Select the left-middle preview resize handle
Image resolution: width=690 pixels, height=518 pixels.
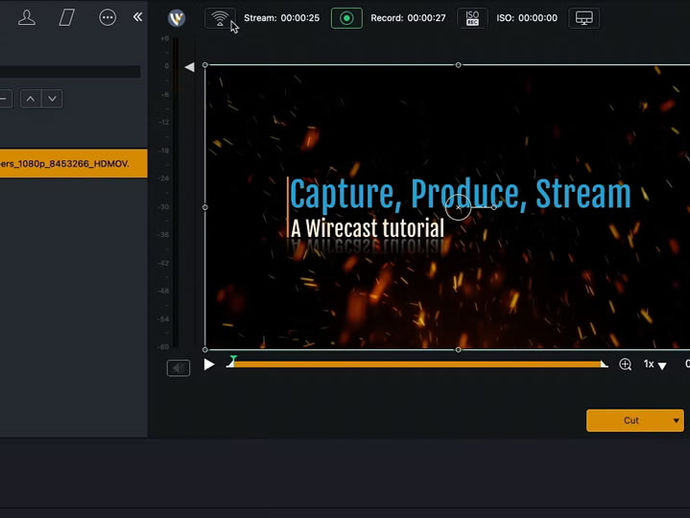205,207
